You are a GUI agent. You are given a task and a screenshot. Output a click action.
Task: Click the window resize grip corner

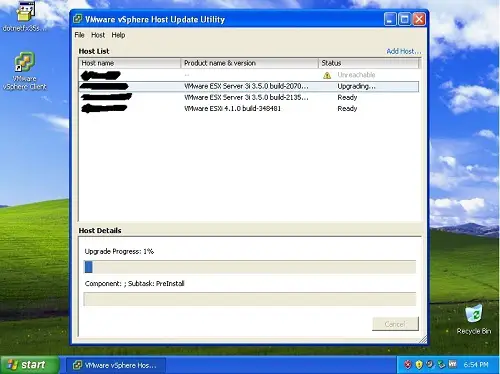[423, 339]
